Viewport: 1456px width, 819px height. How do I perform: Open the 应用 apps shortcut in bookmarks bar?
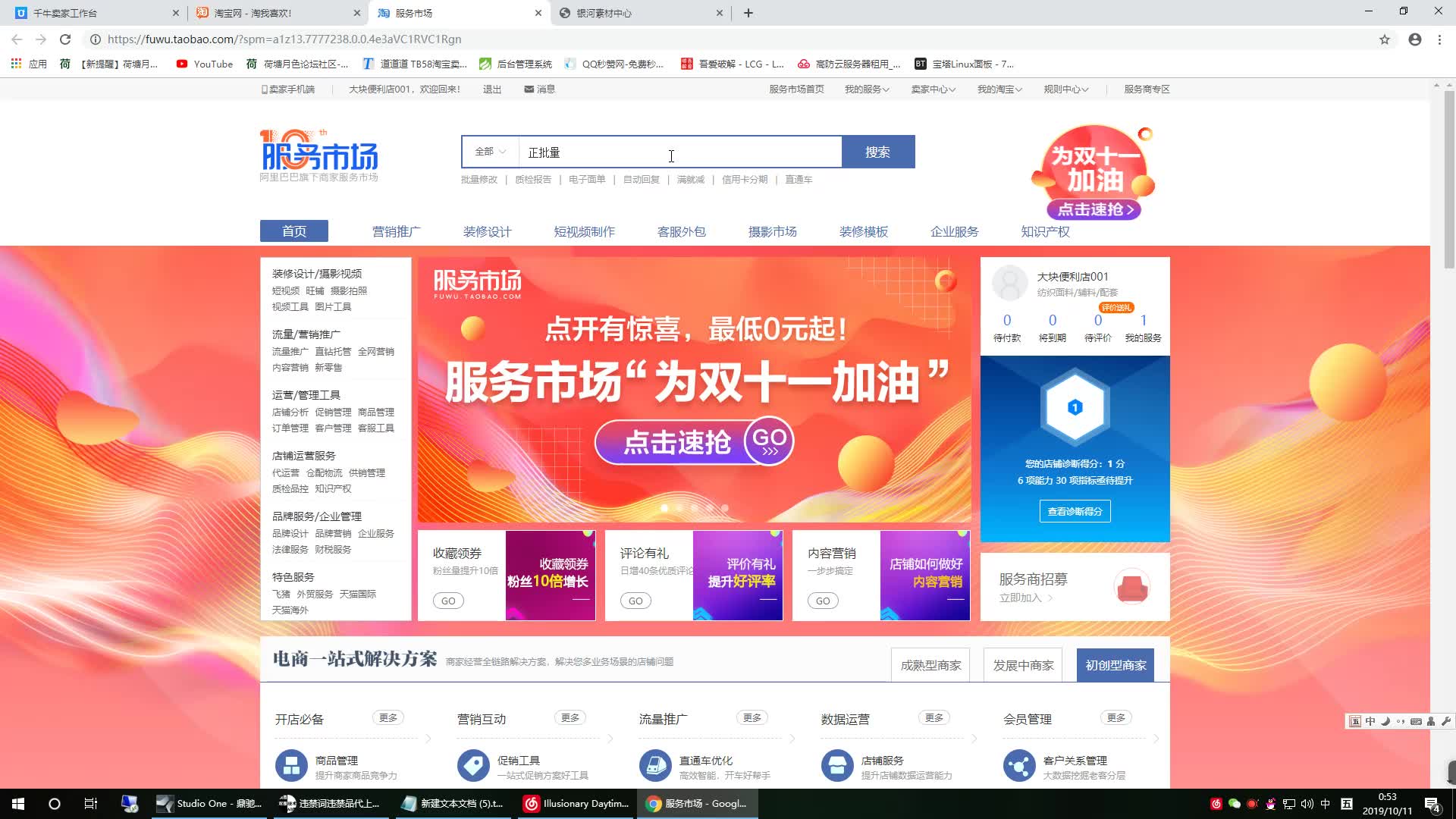pyautogui.click(x=29, y=64)
